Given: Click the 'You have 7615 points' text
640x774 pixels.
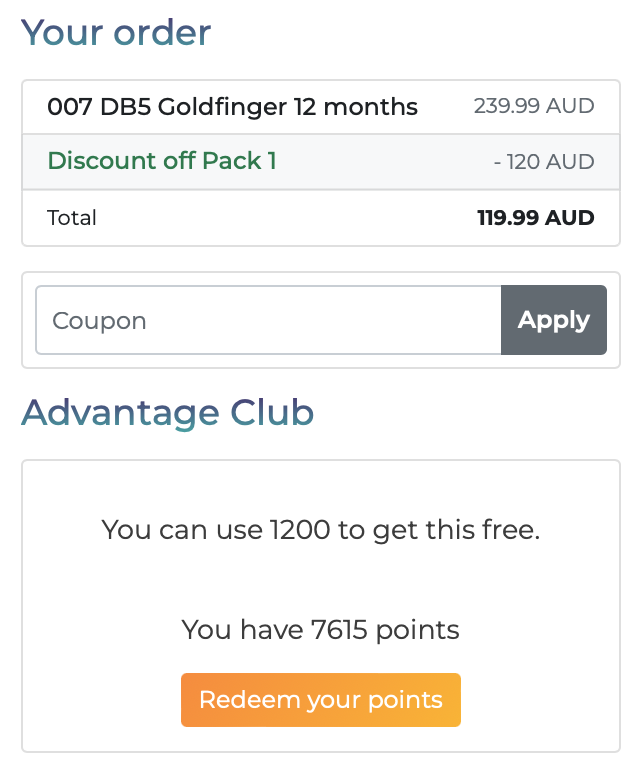Looking at the screenshot, I should point(321,630).
